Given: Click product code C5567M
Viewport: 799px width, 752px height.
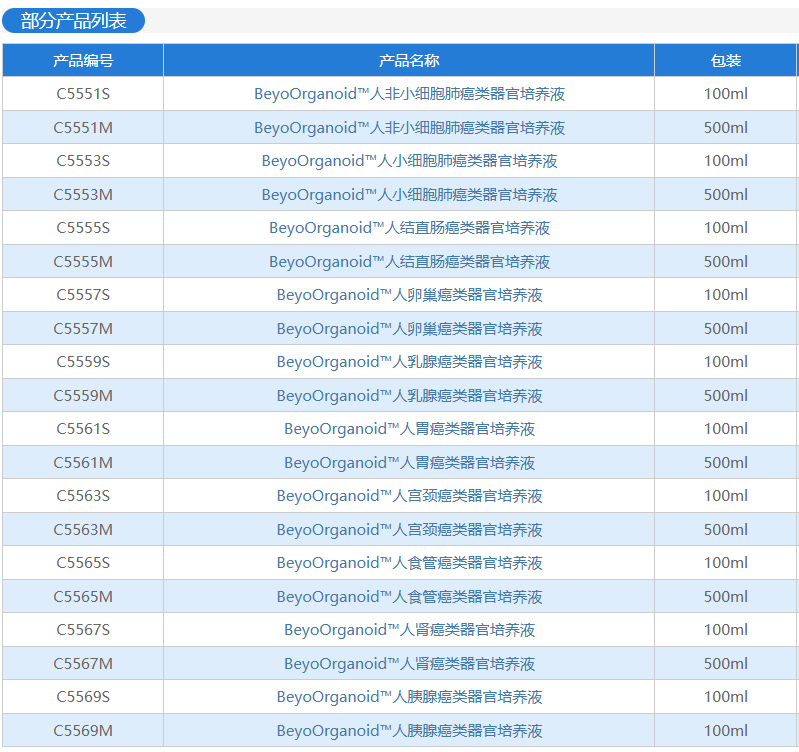Looking at the screenshot, I should pyautogui.click(x=83, y=664).
